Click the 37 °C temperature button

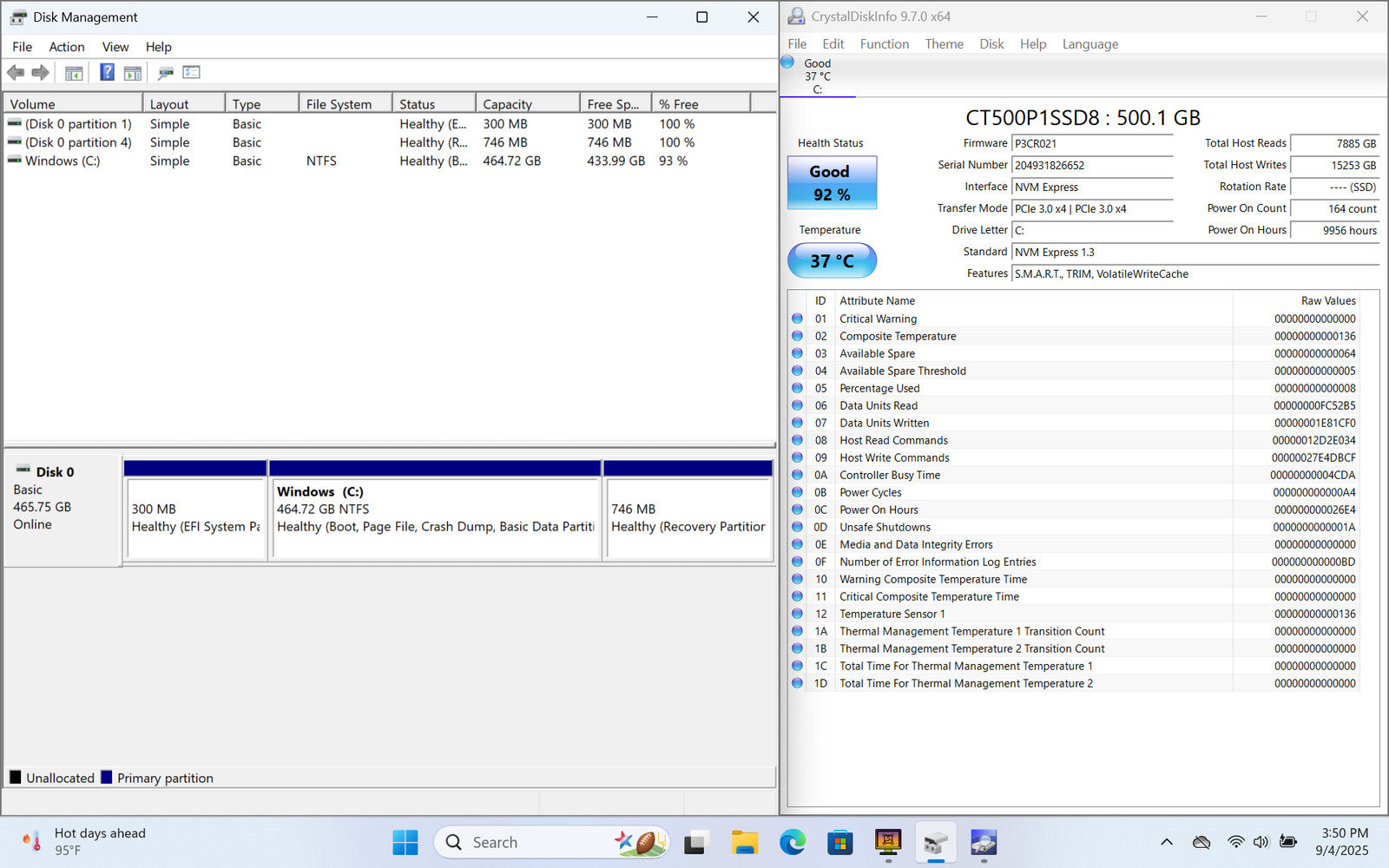(832, 260)
